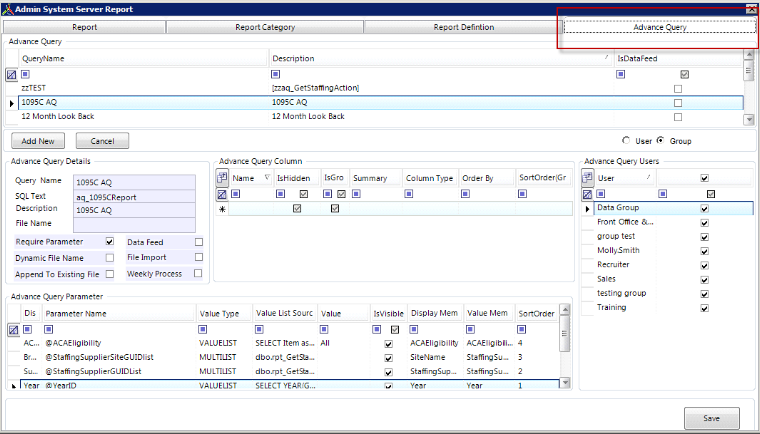Viewport: 760px width, 434px height.
Task: Toggle the Require Parameter checkbox
Action: pyautogui.click(x=110, y=241)
